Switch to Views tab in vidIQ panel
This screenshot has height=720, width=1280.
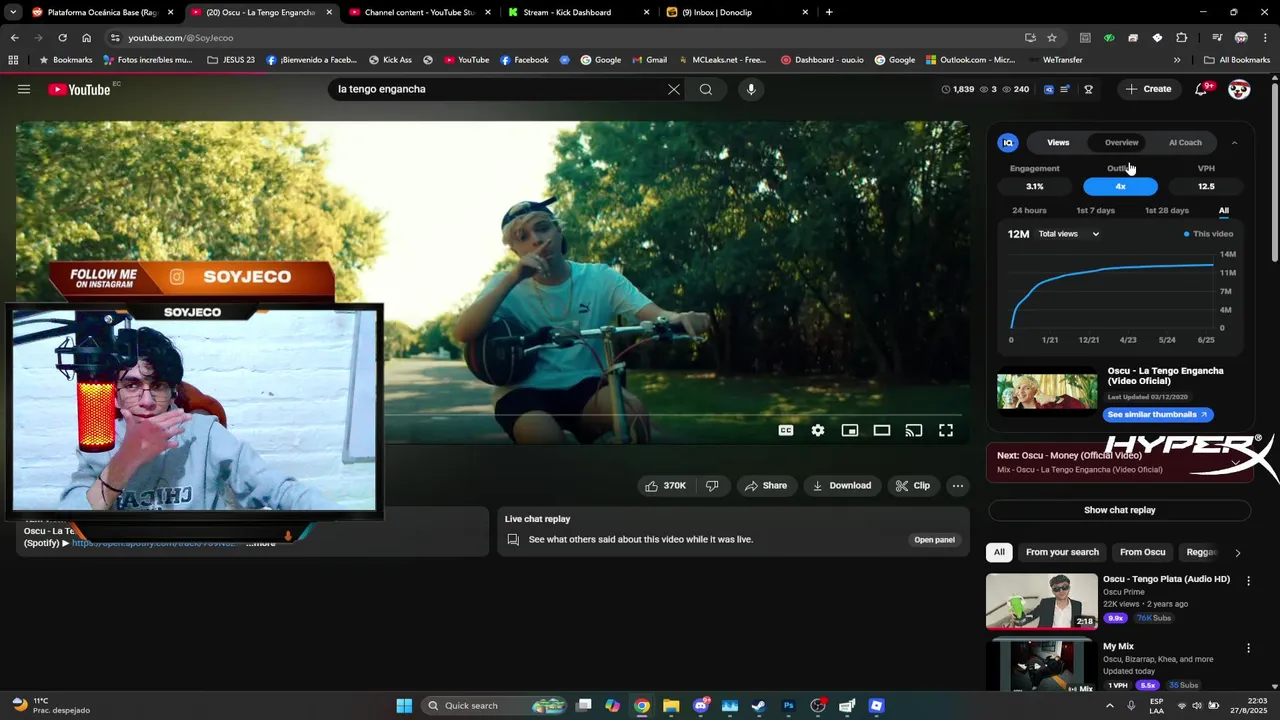1058,142
